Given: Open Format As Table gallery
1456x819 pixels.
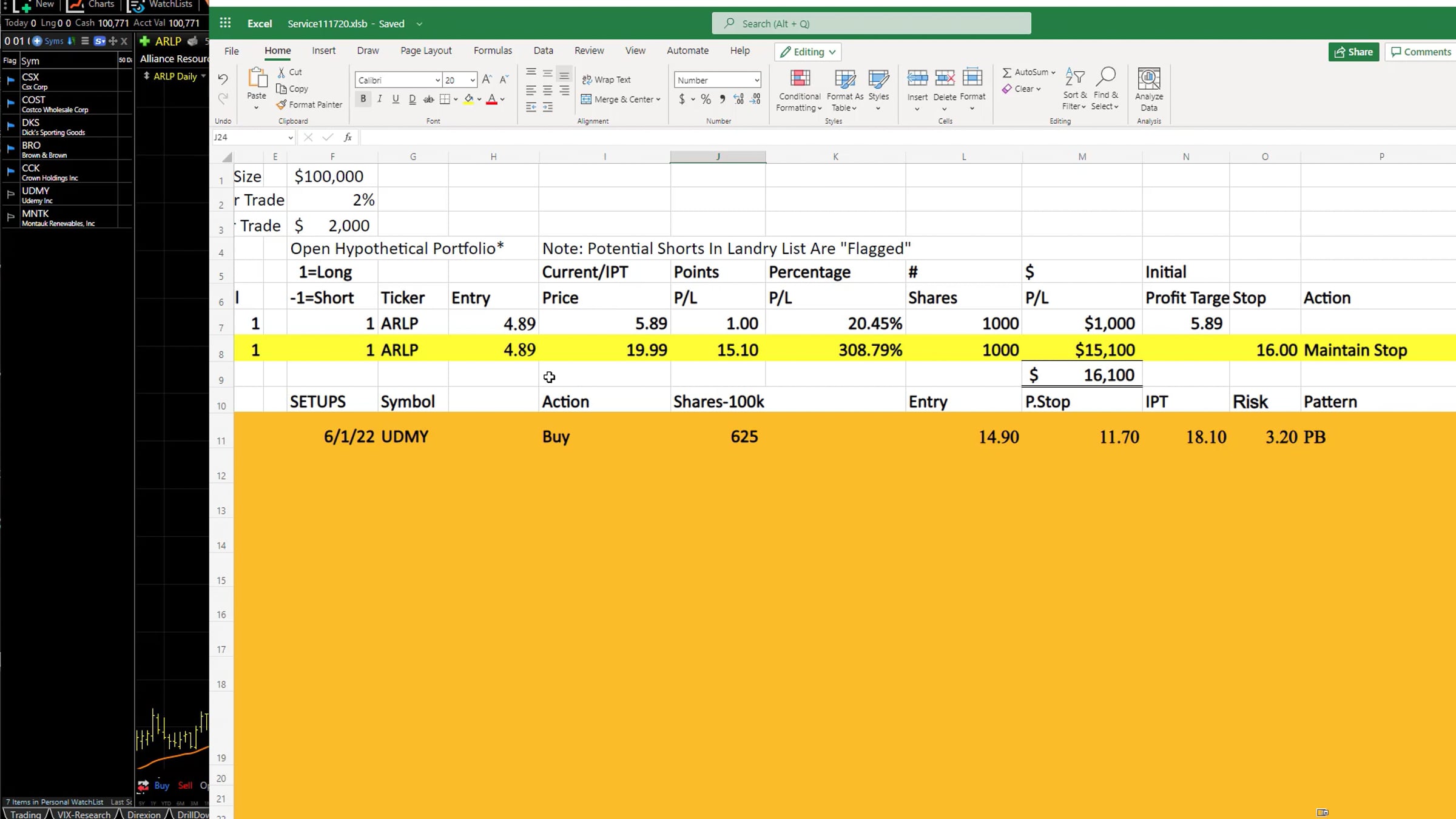Looking at the screenshot, I should coord(844,89).
